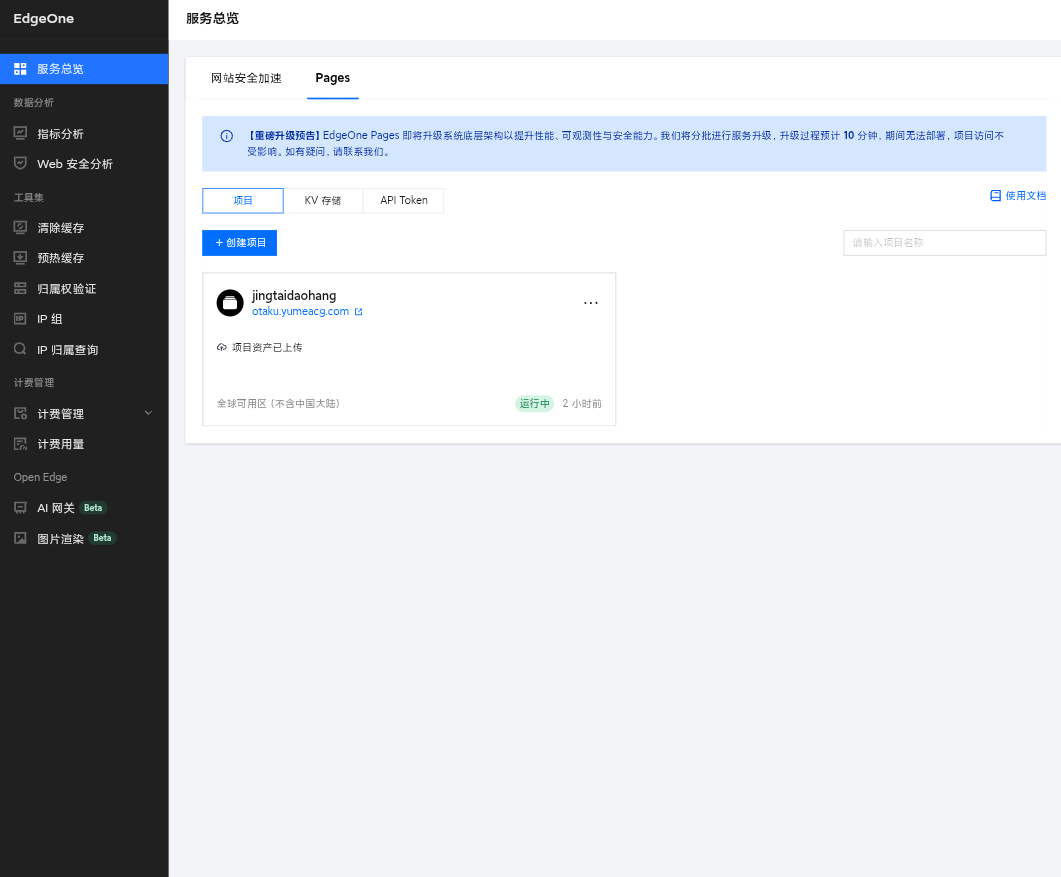The height and width of the screenshot is (877, 1061).
Task: Open the three-dot menu on jingtaidaohang card
Action: click(x=591, y=303)
